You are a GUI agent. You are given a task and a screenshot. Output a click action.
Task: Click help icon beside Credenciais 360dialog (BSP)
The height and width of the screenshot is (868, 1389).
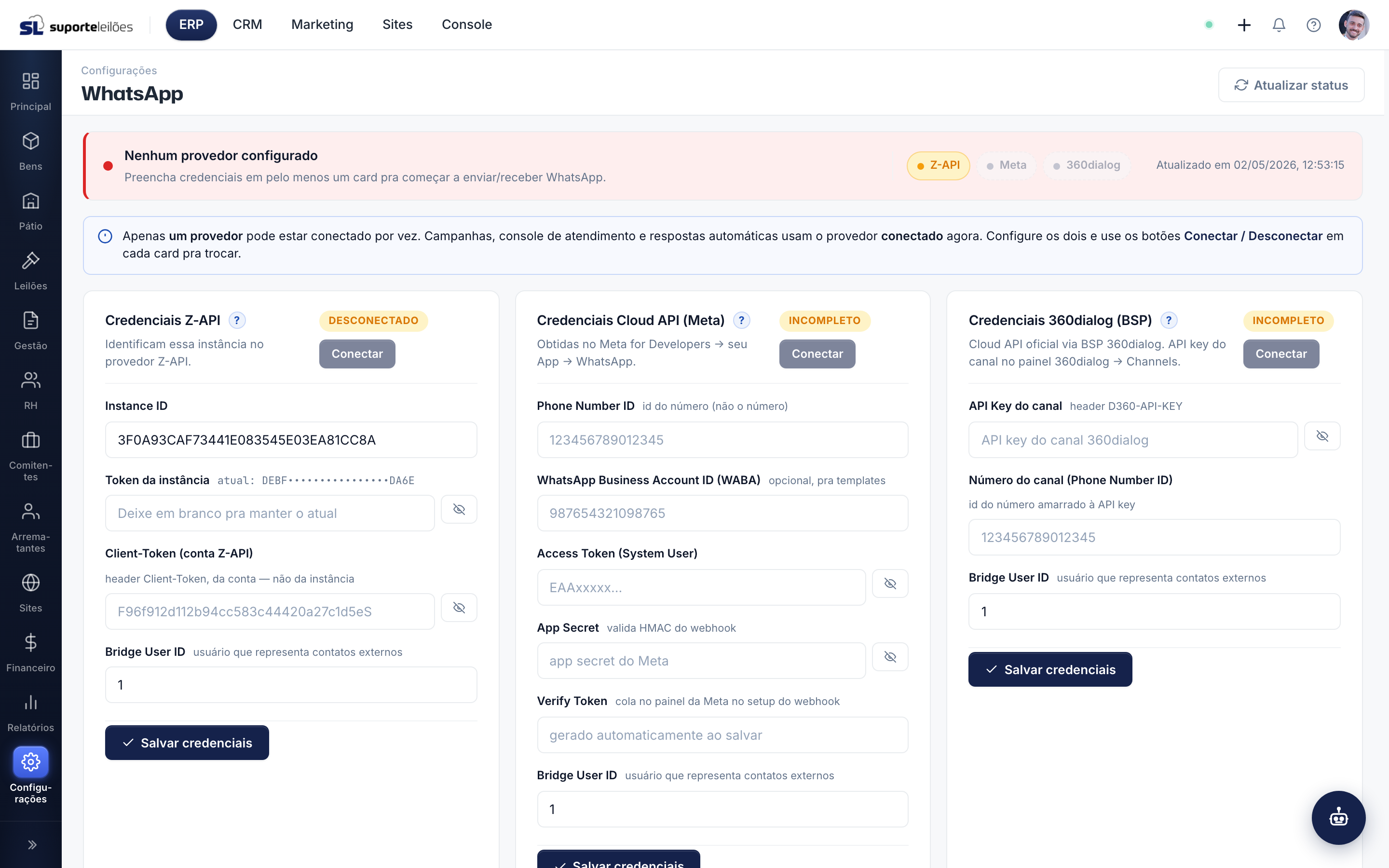tap(1169, 320)
